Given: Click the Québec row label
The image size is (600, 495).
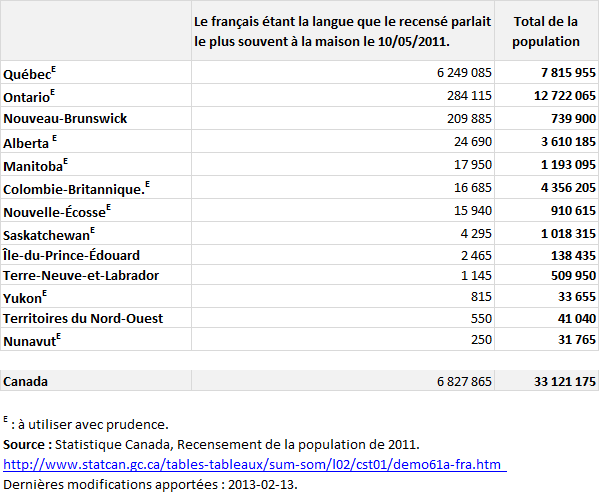Looking at the screenshot, I should point(29,74).
